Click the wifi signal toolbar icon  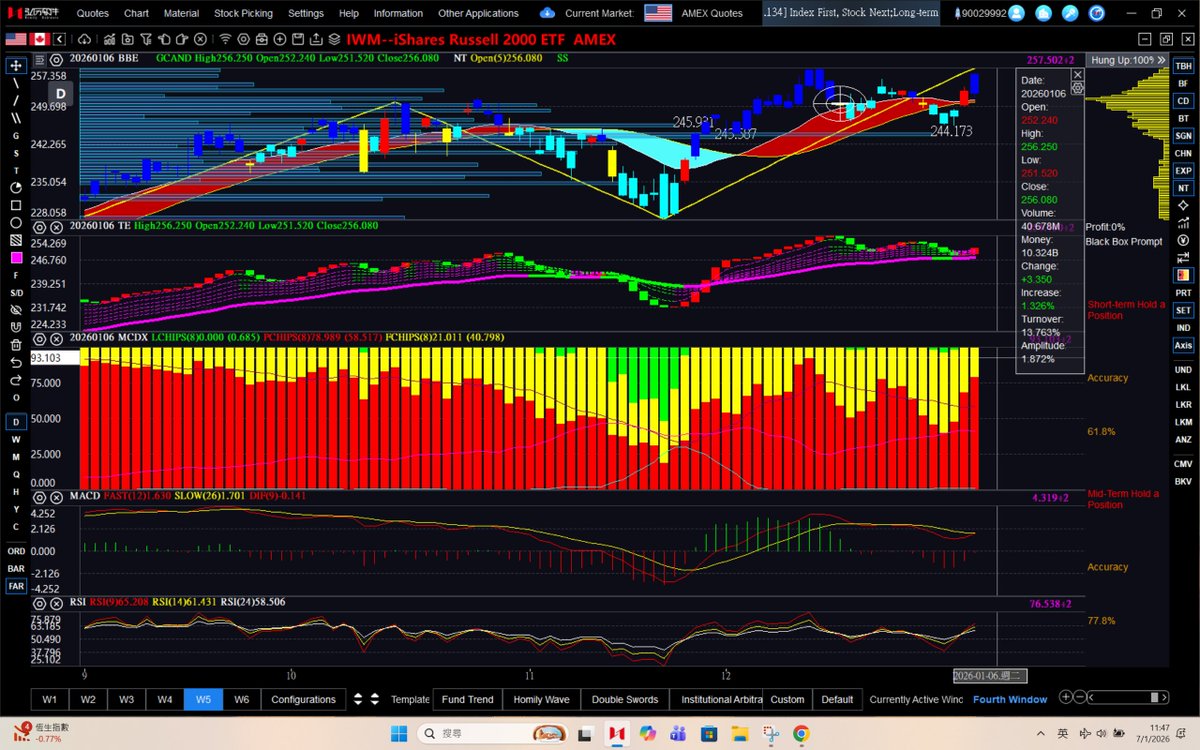click(x=226, y=39)
